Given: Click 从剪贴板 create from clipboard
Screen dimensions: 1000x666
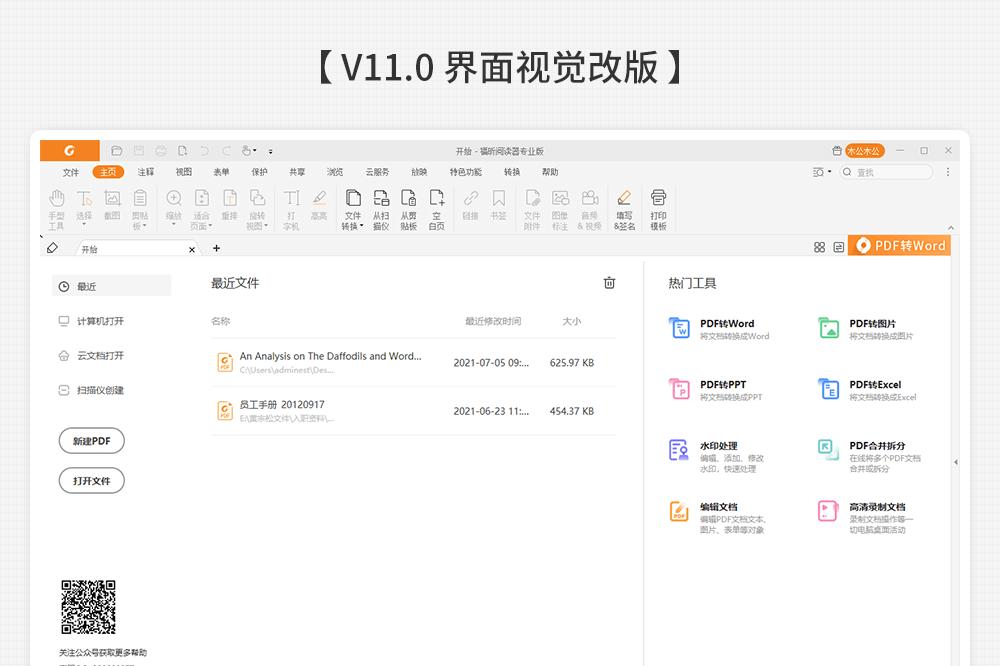Looking at the screenshot, I should coord(409,209).
